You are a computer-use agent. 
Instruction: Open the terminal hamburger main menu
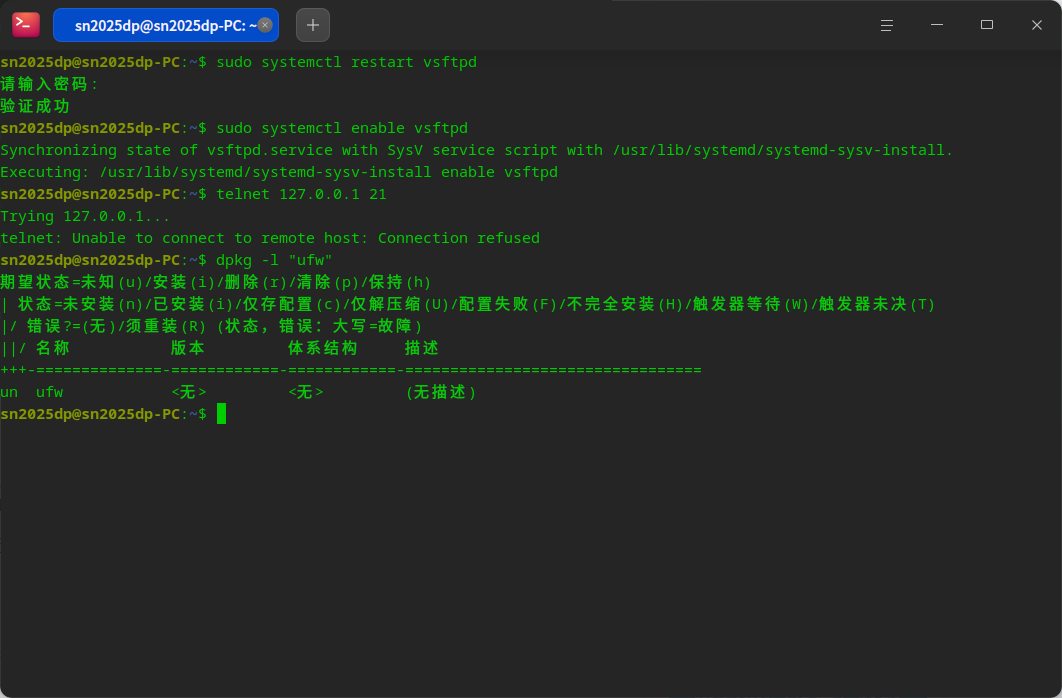click(x=887, y=25)
